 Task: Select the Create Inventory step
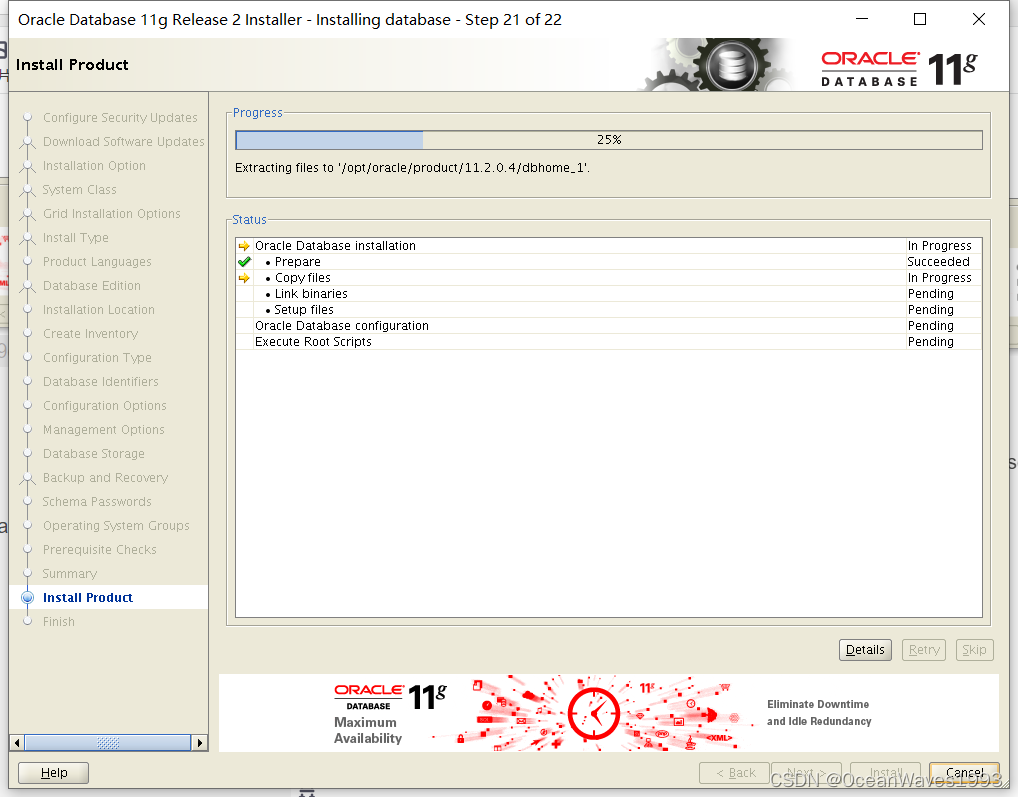click(90, 334)
